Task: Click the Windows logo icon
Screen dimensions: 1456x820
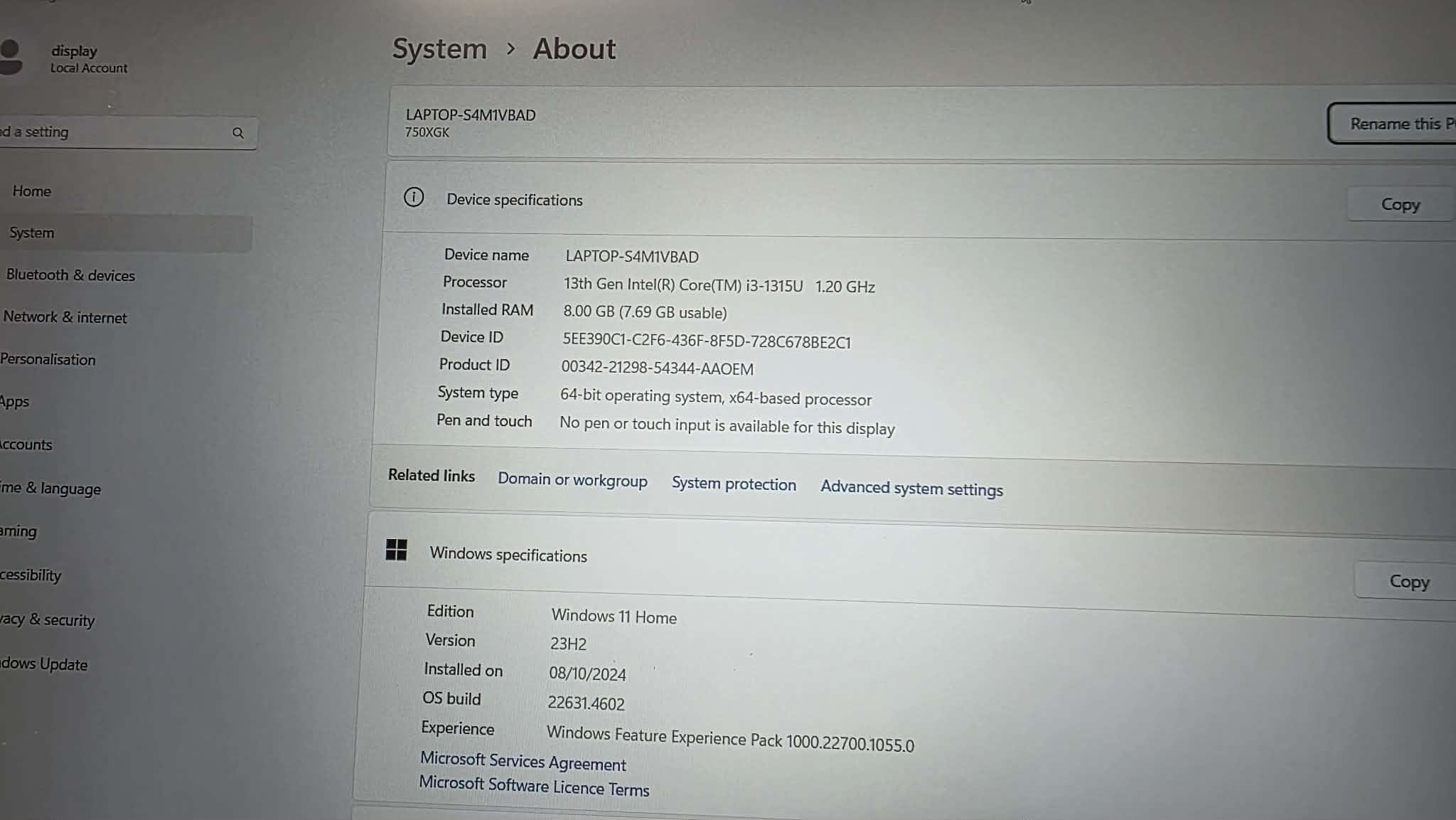Action: [396, 550]
